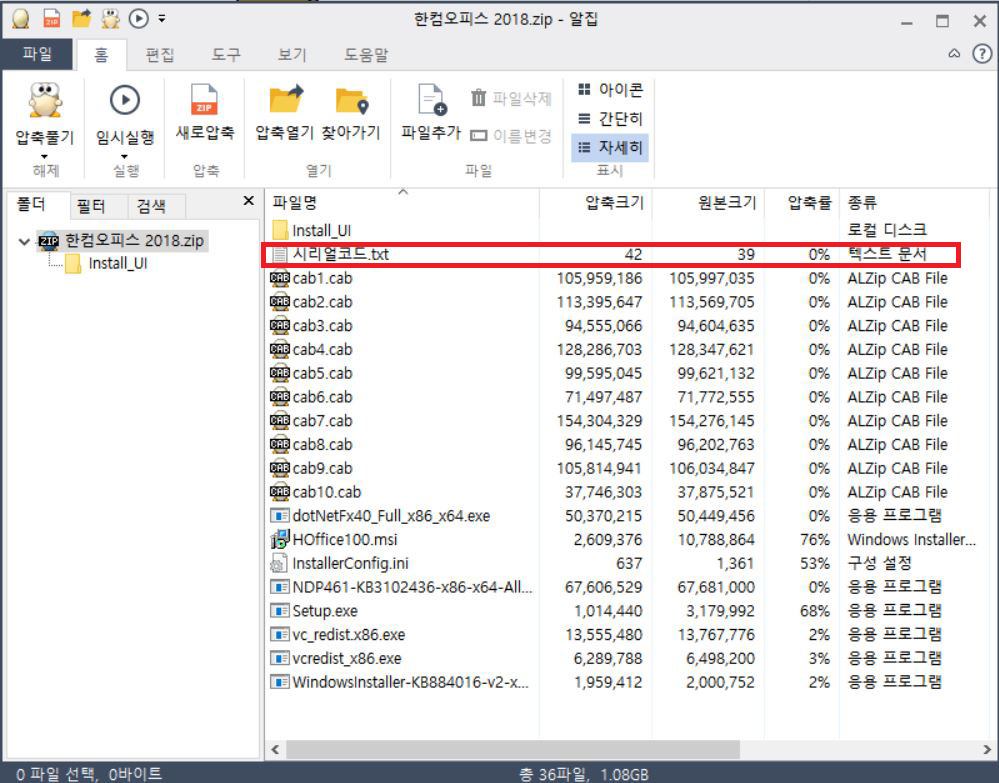Sort by the 압축률 column header
The height and width of the screenshot is (783, 999).
pyautogui.click(x=801, y=203)
